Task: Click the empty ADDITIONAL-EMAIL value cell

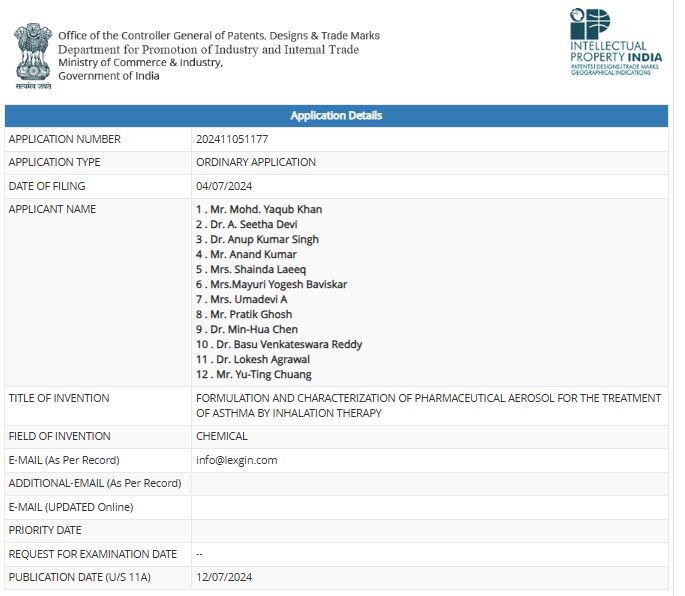Action: (x=429, y=483)
